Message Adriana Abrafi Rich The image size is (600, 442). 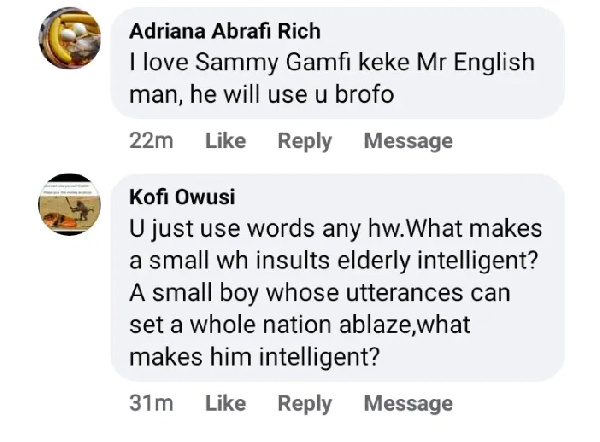coord(408,141)
